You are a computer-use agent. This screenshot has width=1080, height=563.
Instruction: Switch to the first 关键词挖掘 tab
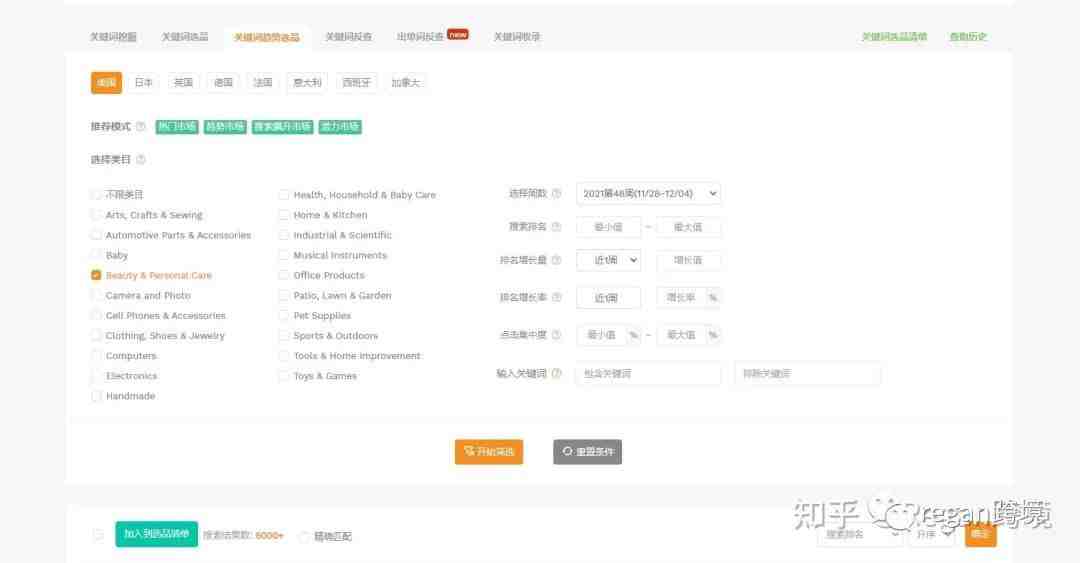coord(113,37)
